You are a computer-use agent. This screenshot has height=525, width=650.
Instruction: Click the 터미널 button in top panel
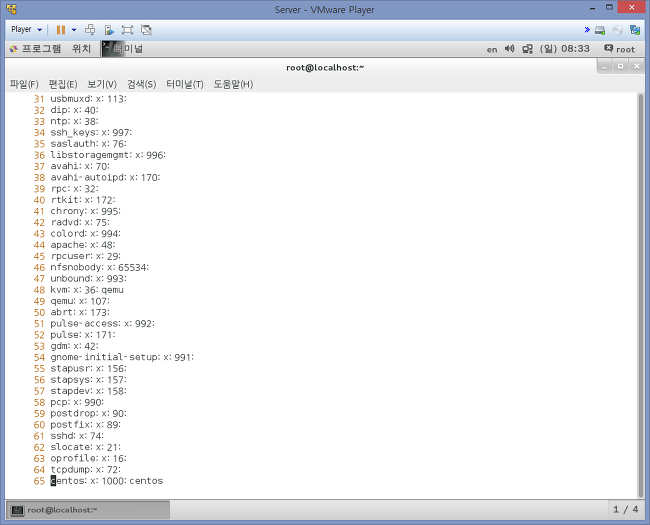tap(123, 49)
